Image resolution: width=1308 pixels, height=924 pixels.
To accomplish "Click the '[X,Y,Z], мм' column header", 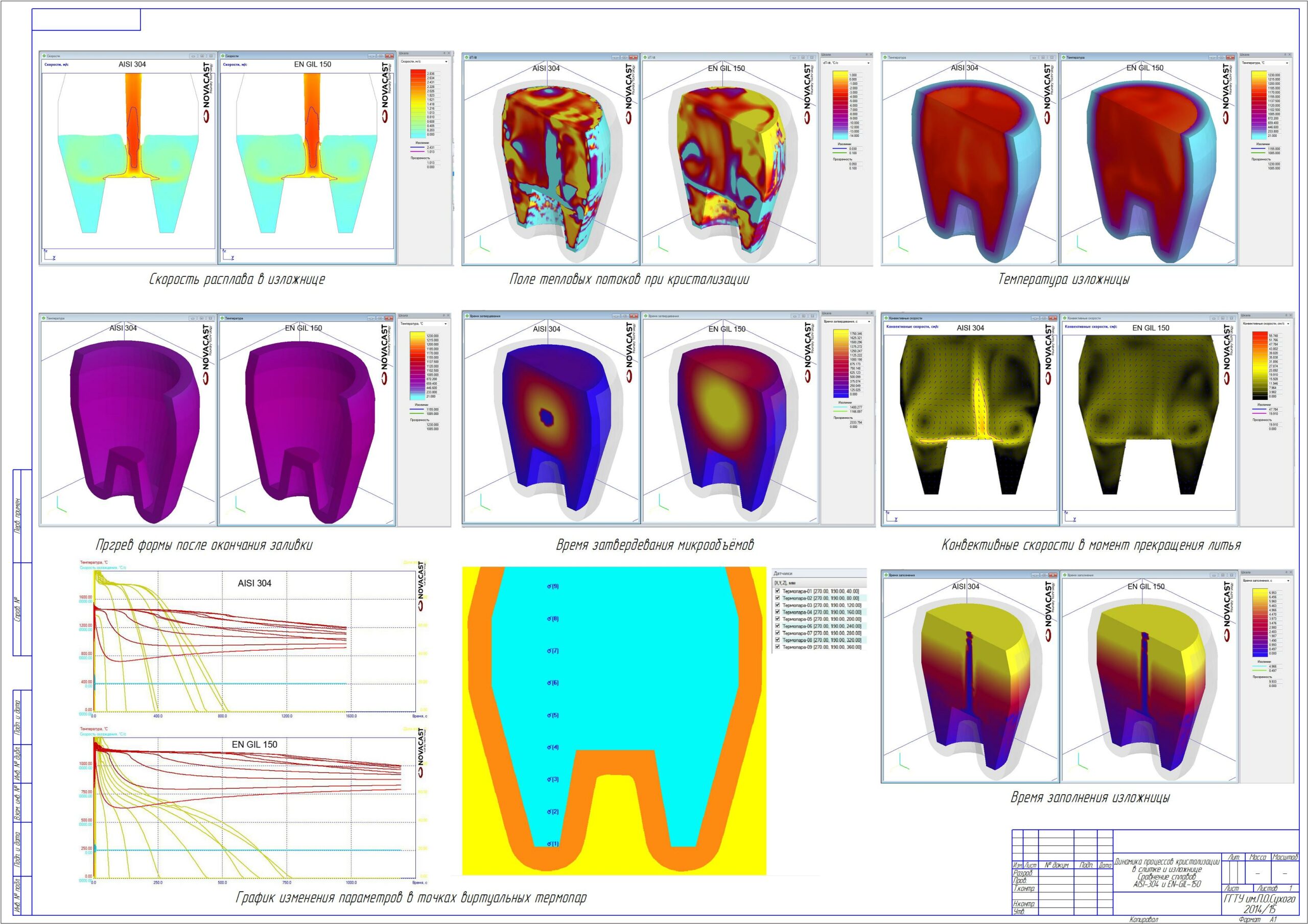I will 819,583.
